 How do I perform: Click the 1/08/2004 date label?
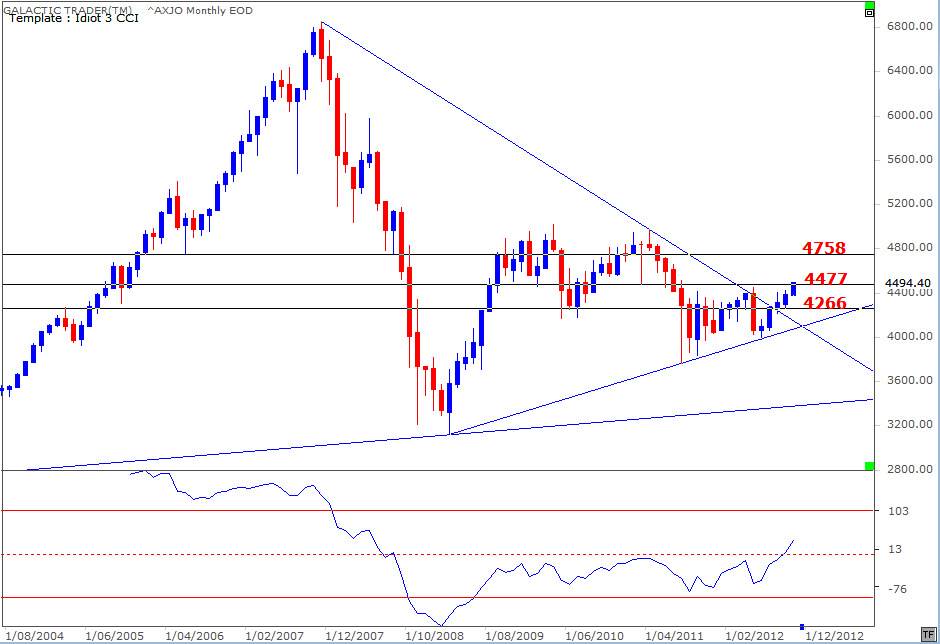(34, 636)
